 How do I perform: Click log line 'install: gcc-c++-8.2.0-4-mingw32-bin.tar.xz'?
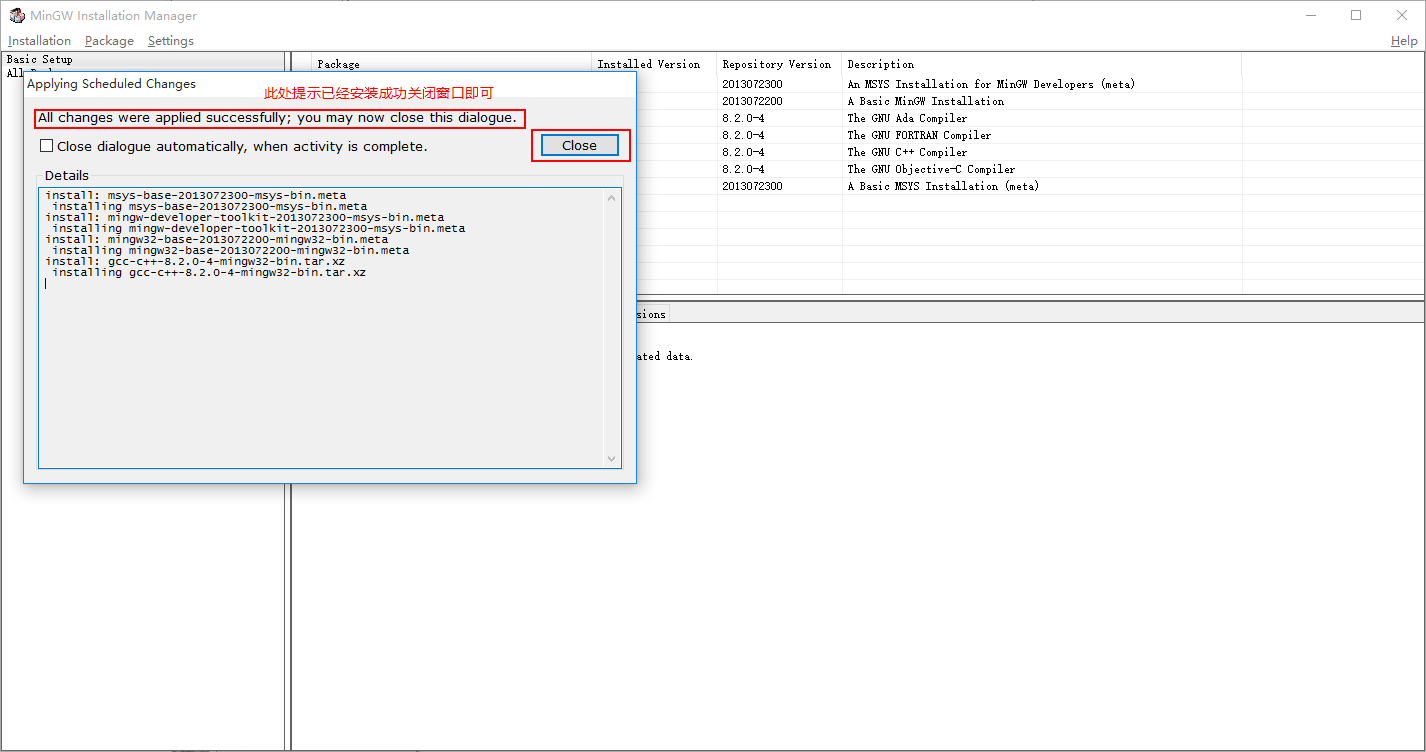[195, 261]
